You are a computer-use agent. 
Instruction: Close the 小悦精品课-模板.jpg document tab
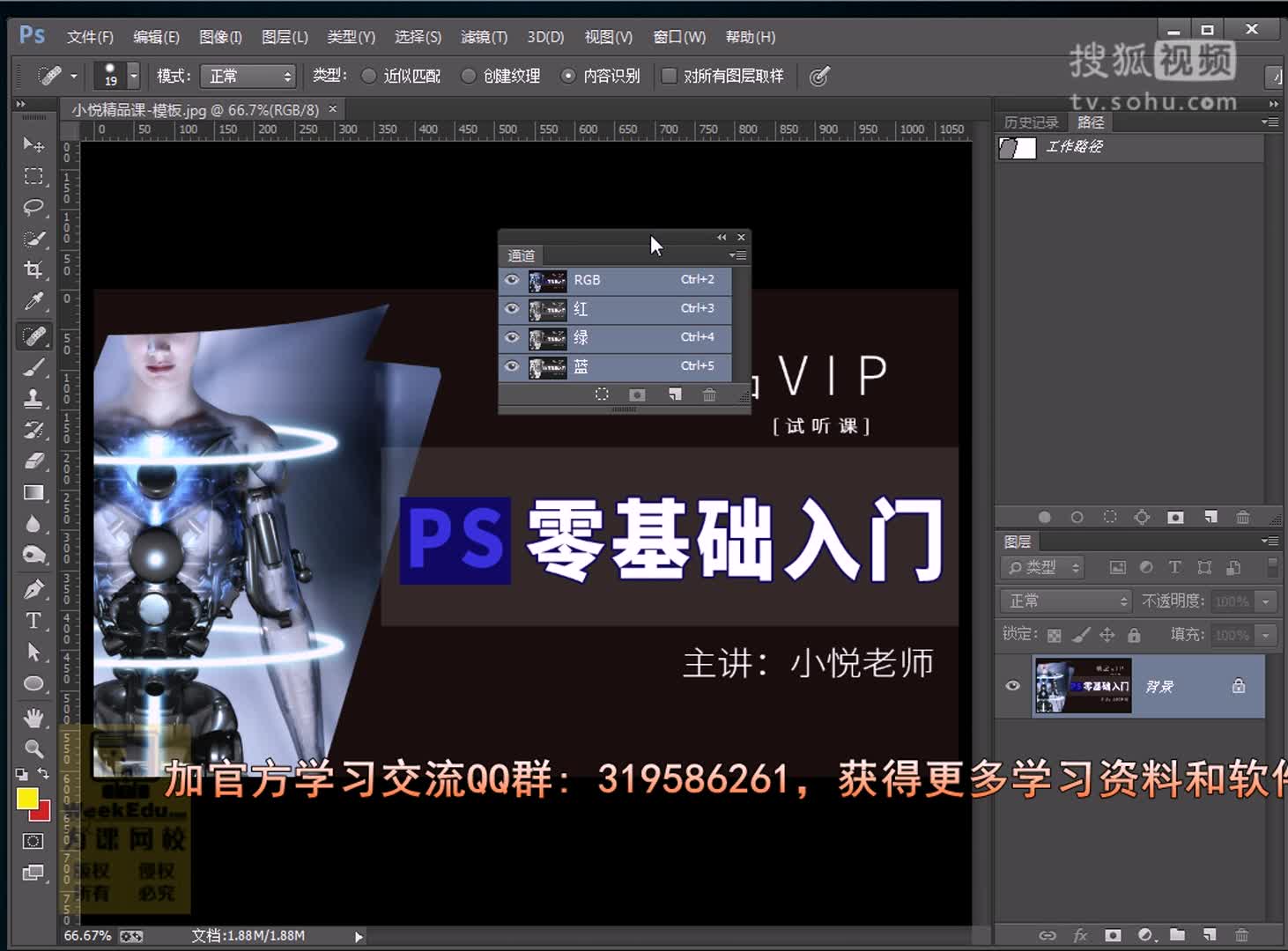332,109
